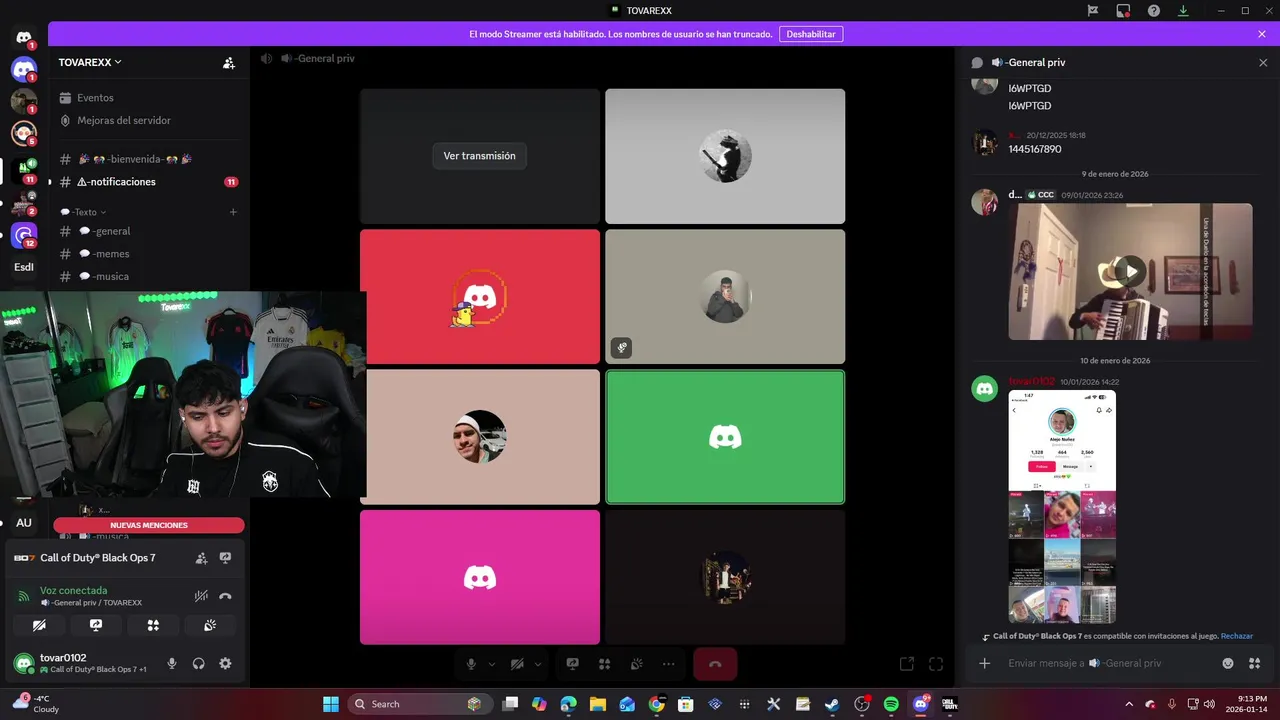
Task: Open the Help question mark icon
Action: pos(1153,10)
